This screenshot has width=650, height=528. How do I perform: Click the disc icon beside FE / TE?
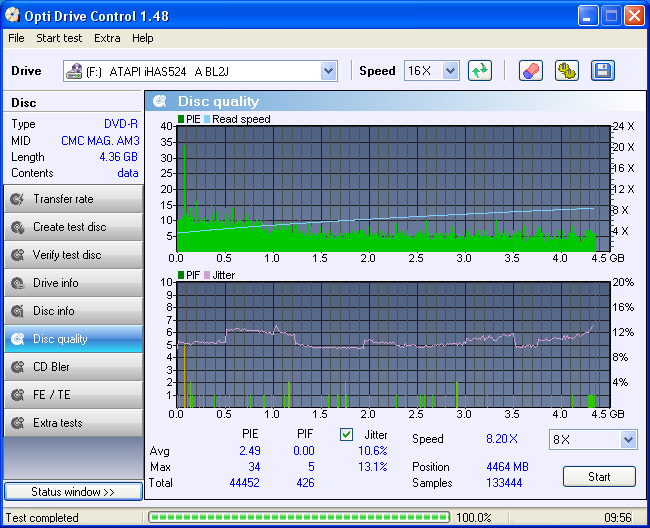click(17, 395)
